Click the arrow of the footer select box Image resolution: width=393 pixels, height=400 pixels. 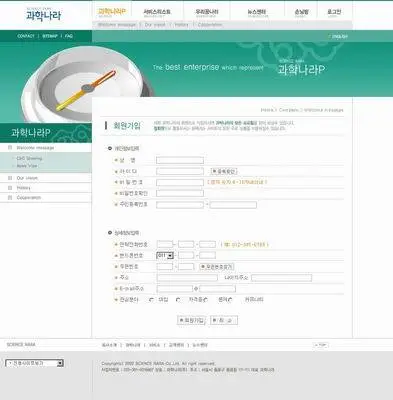pos(60,363)
